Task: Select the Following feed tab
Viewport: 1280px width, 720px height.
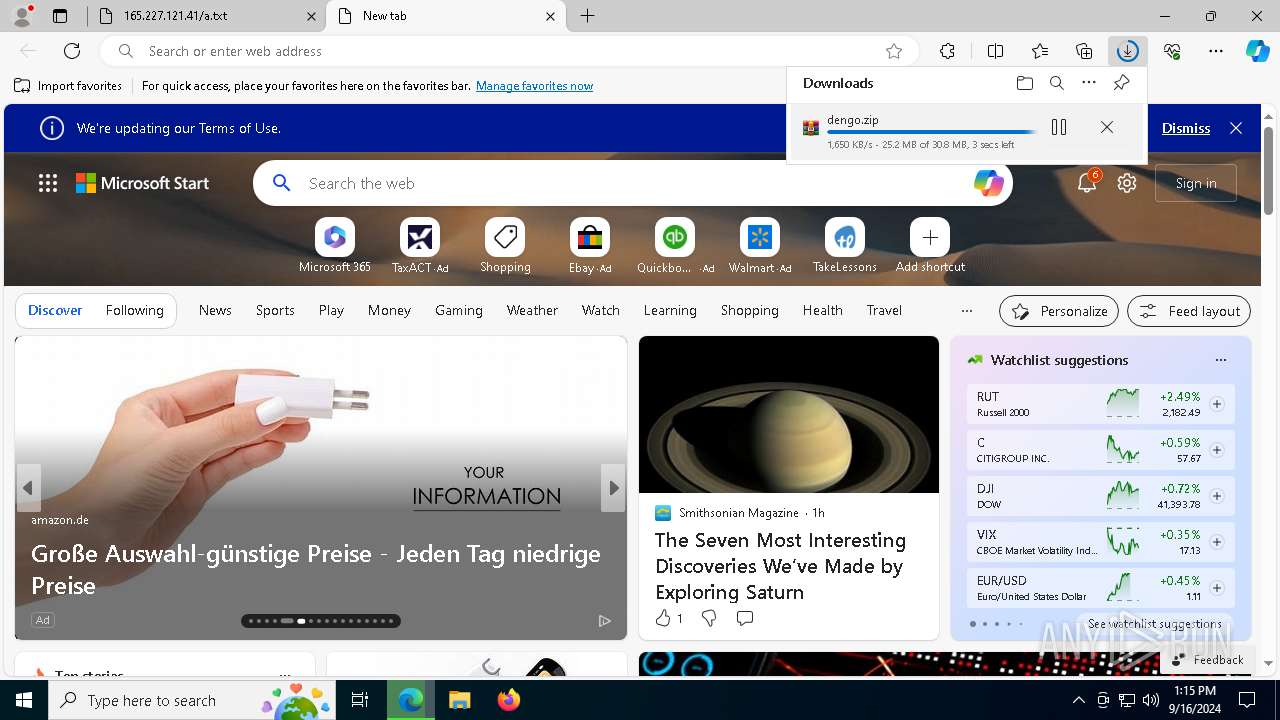Action: click(x=134, y=310)
